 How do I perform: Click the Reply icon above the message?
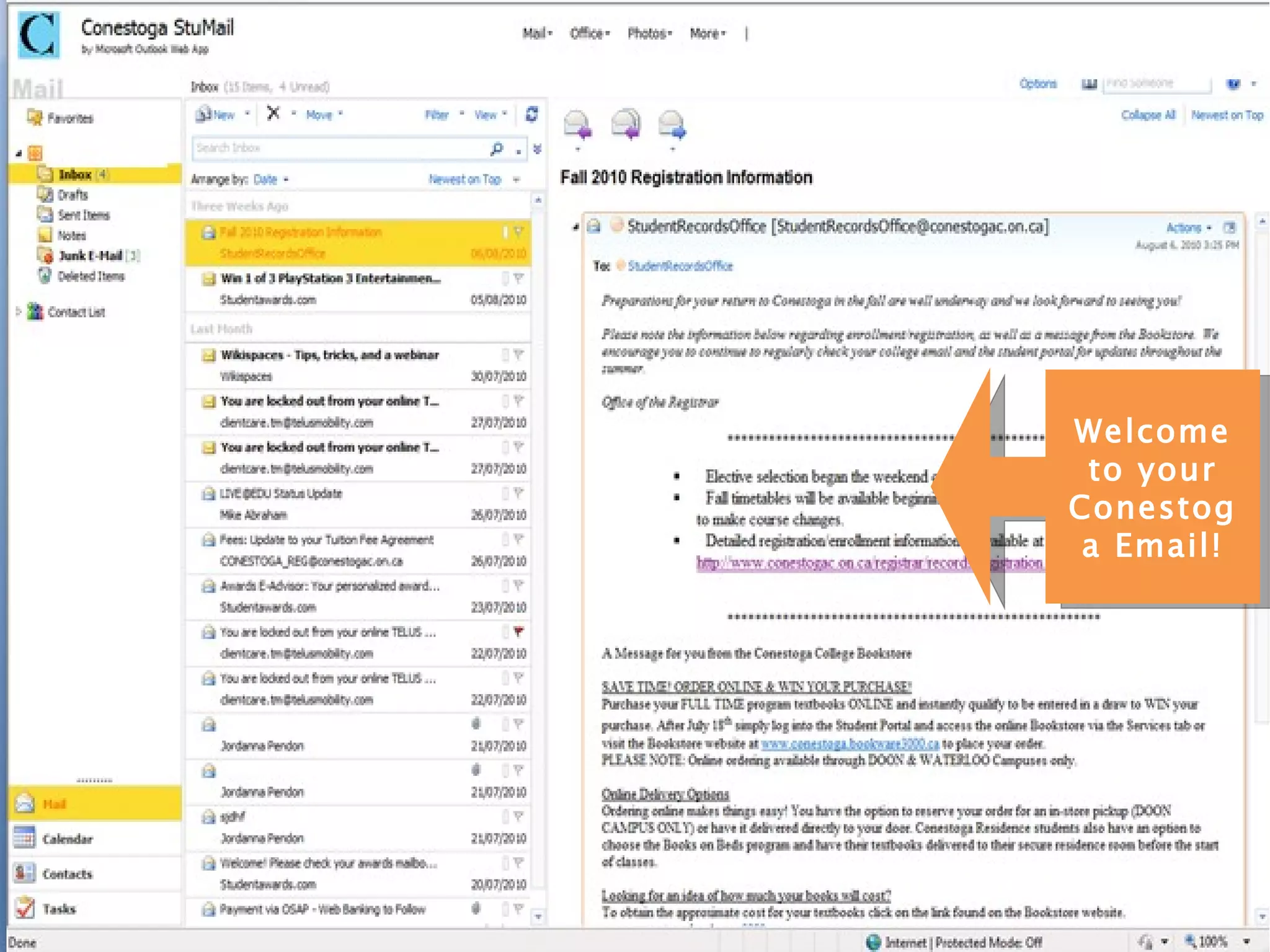[x=577, y=125]
